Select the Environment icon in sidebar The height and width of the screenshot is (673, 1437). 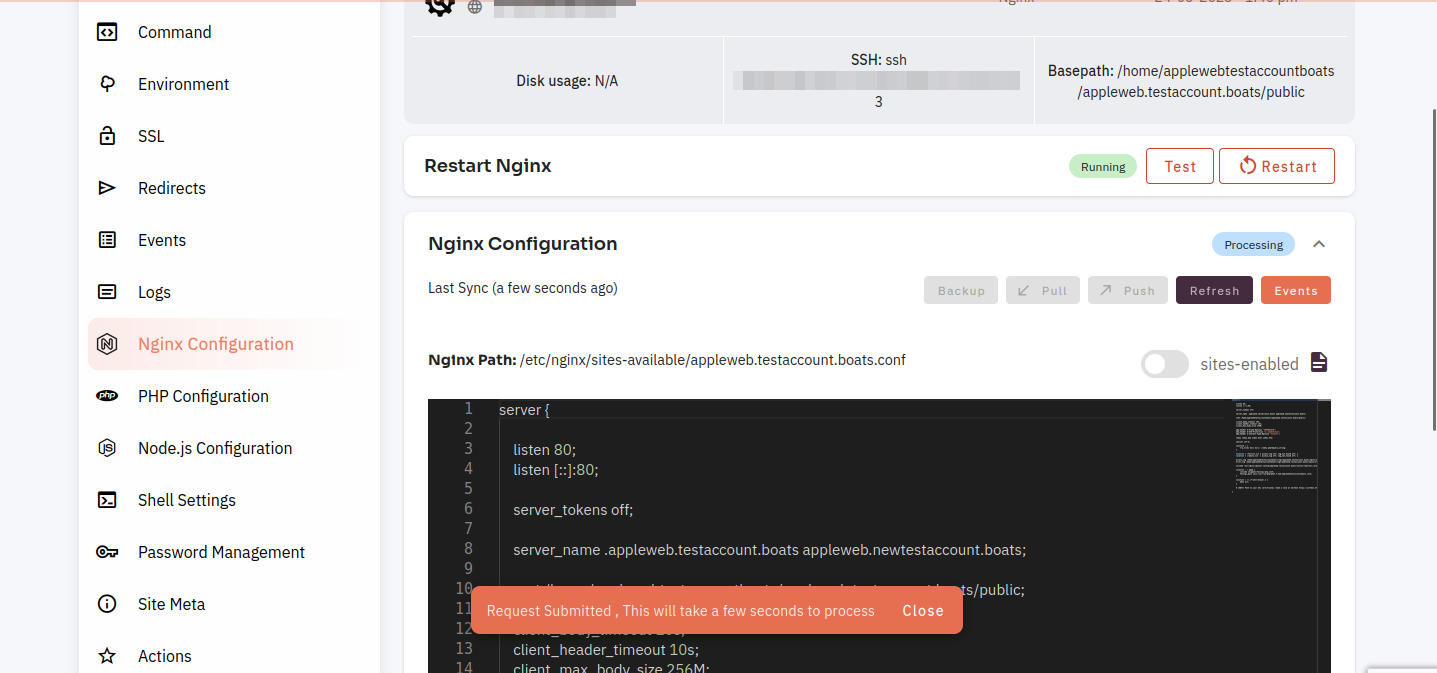[107, 84]
